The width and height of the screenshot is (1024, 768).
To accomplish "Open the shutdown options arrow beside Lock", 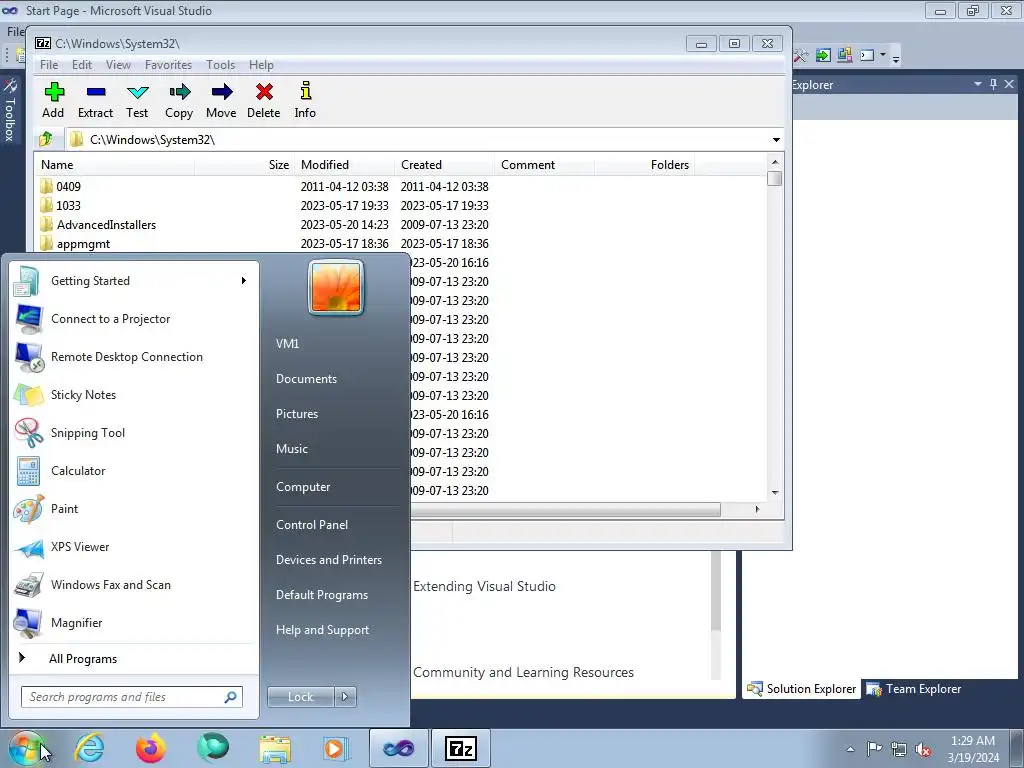I will (345, 697).
